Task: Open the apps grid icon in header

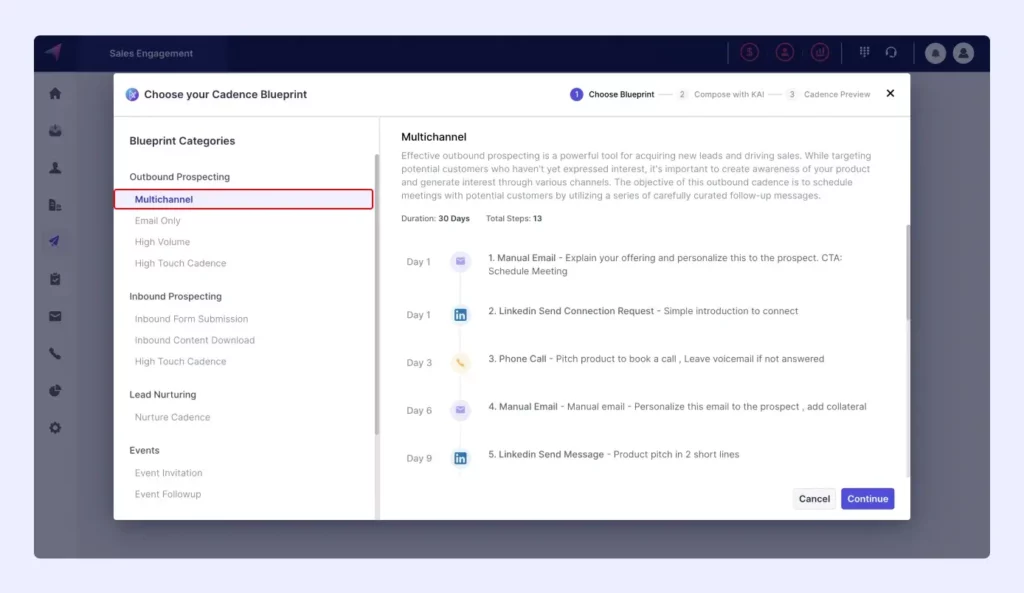Action: (x=865, y=52)
